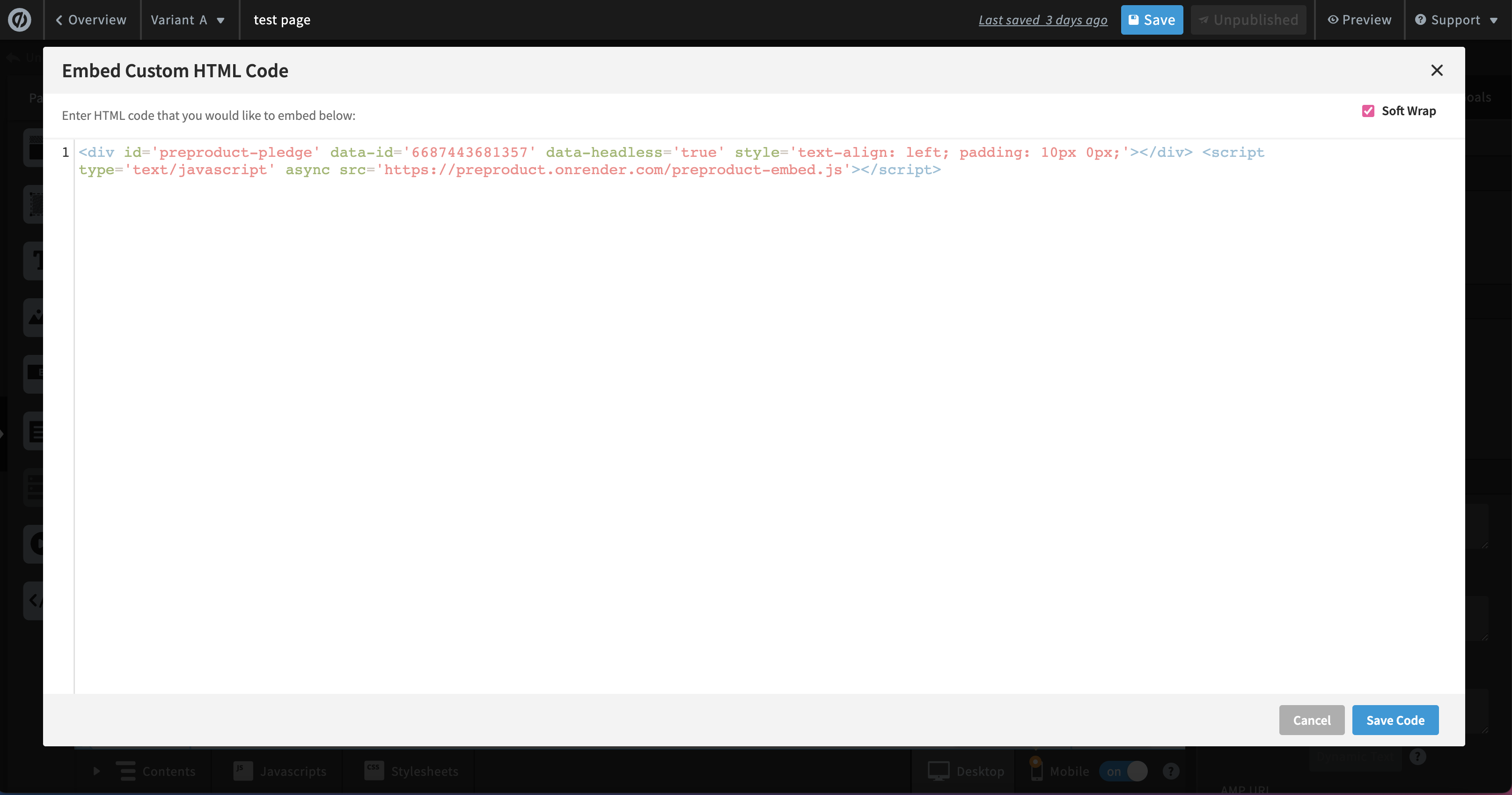
Task: Select the Image widget in left sidebar
Action: tap(34, 317)
